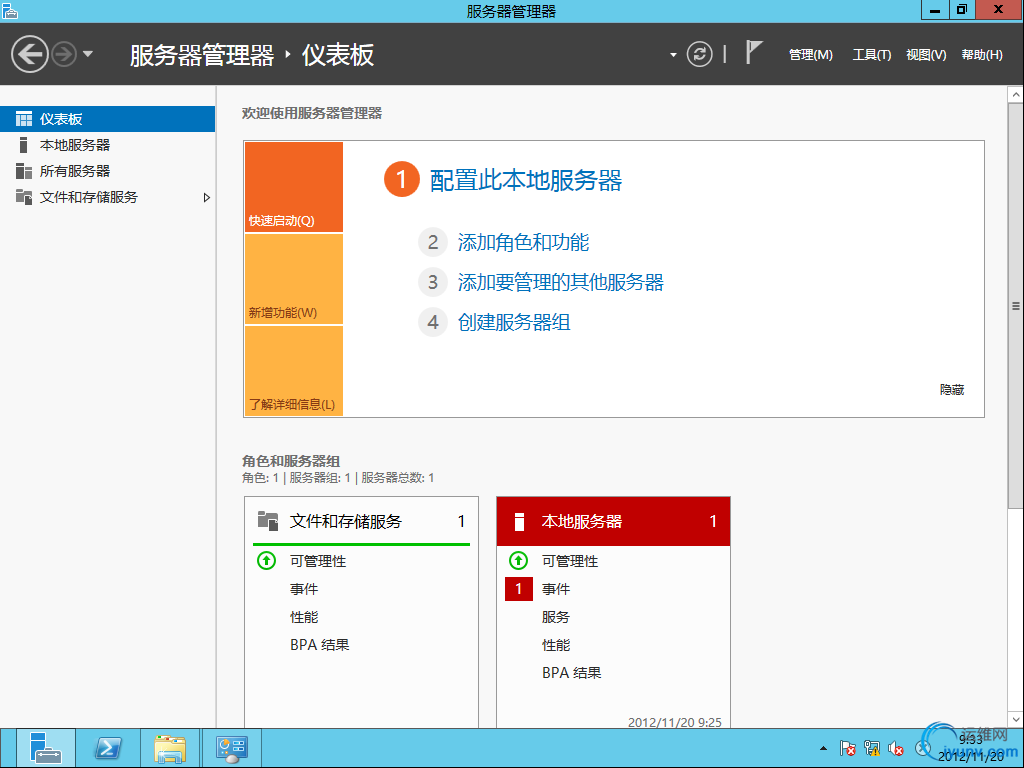The width and height of the screenshot is (1024, 768).
Task: Click the 文件和存储服务 tile icon
Action: [x=268, y=520]
